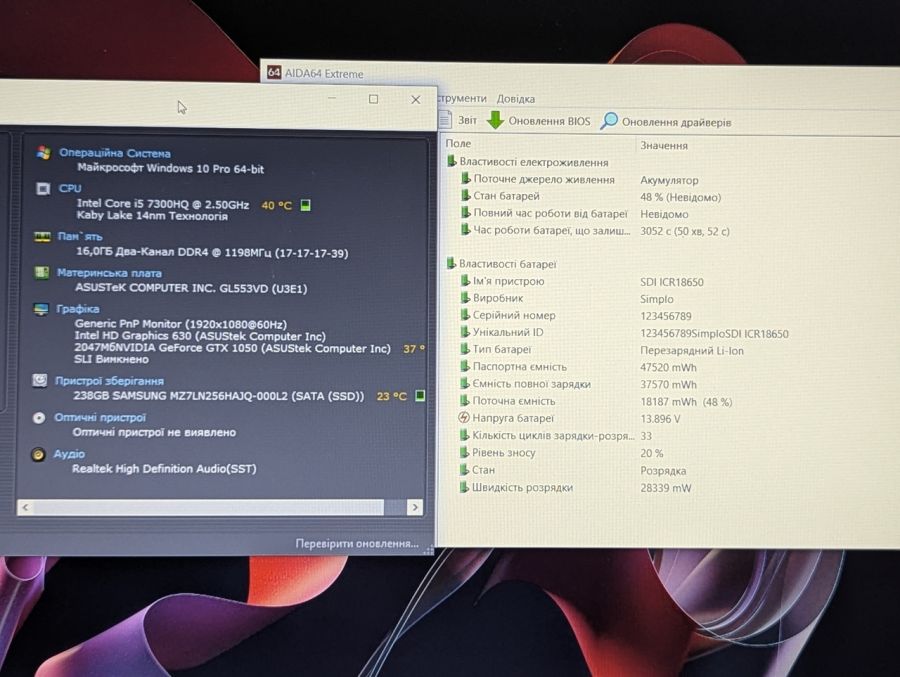Click the green arrow BIOS update icon
The image size is (900, 677).
pyautogui.click(x=495, y=120)
